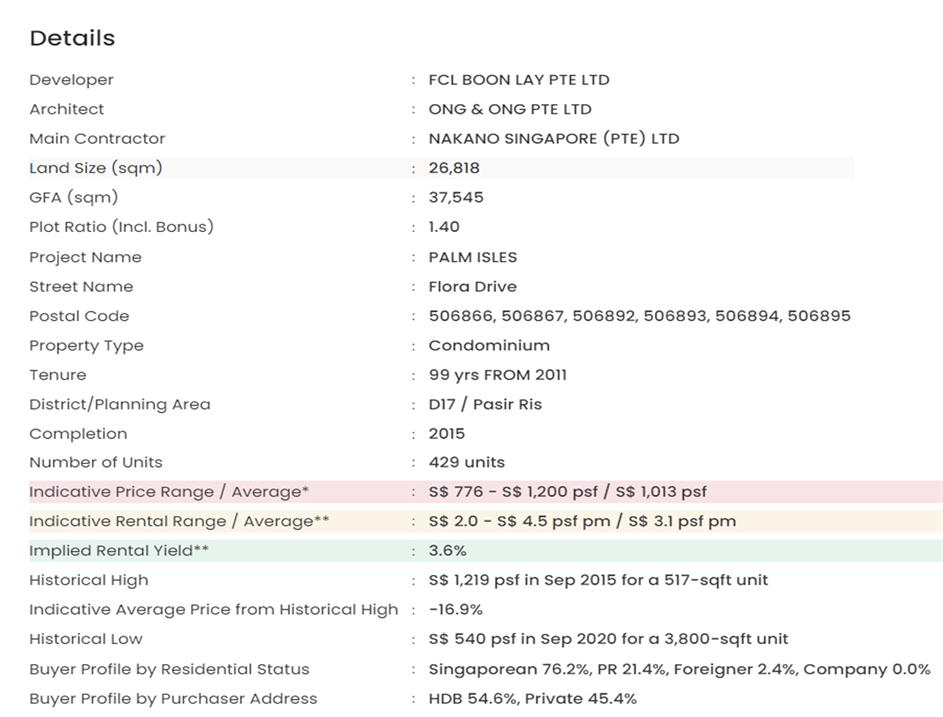Click the Buyer Profile by Purchaser Address label
Screen dimensions: 943x717
[173, 699]
